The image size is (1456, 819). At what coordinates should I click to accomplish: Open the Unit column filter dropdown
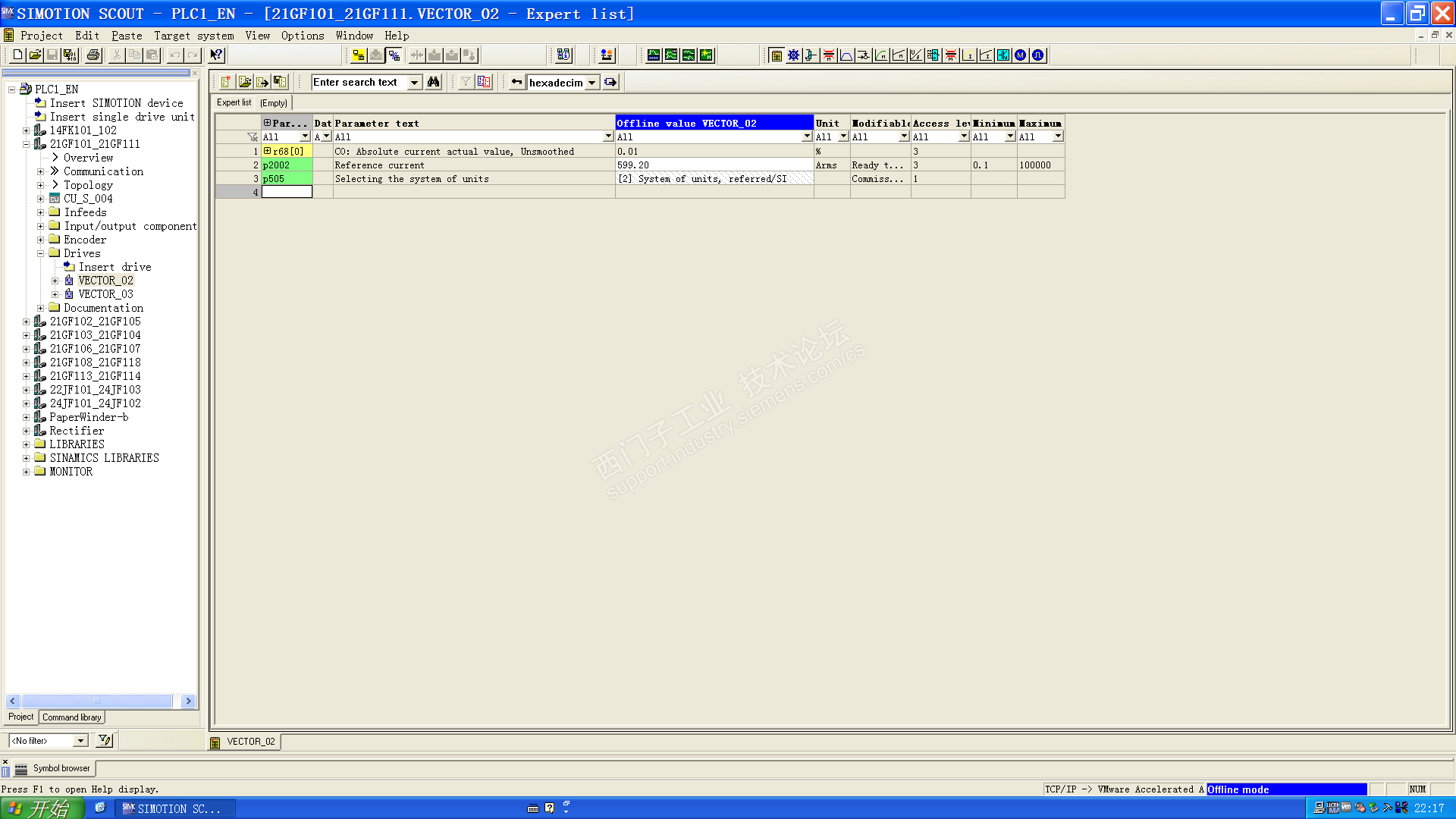(x=843, y=136)
